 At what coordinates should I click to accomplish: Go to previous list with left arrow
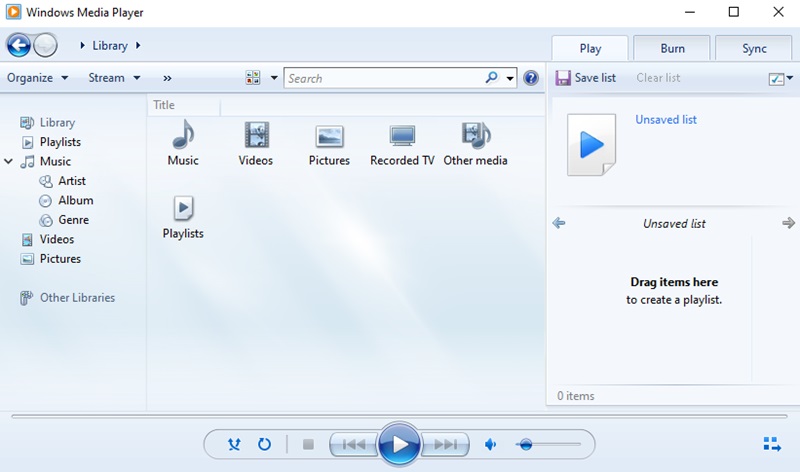click(559, 223)
